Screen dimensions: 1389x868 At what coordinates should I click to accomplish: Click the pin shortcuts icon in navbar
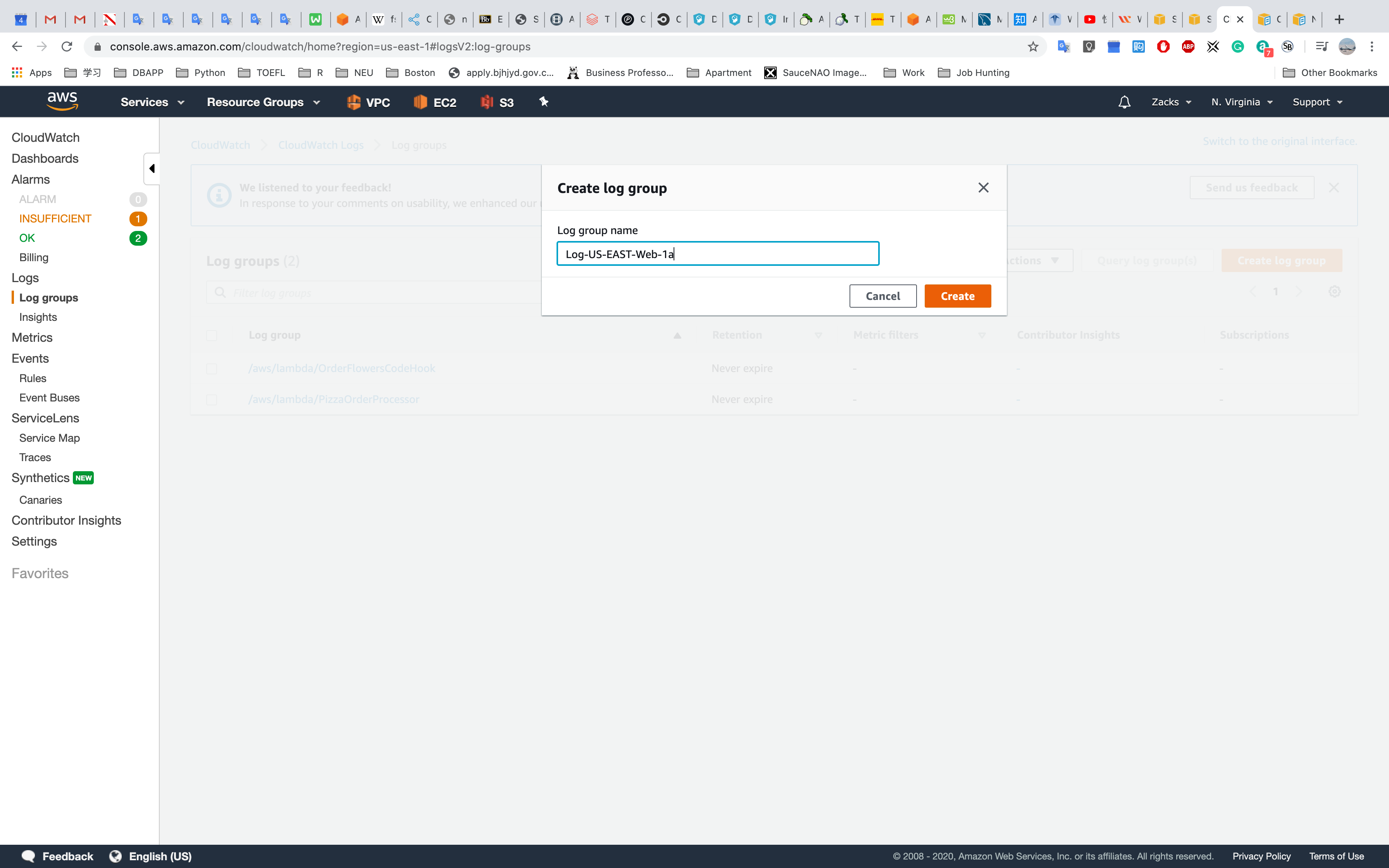click(543, 102)
